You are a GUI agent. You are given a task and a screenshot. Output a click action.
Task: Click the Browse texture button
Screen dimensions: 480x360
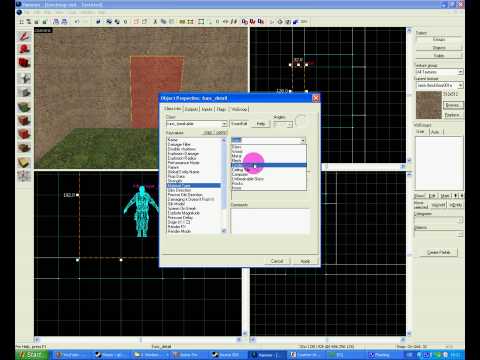pos(453,105)
